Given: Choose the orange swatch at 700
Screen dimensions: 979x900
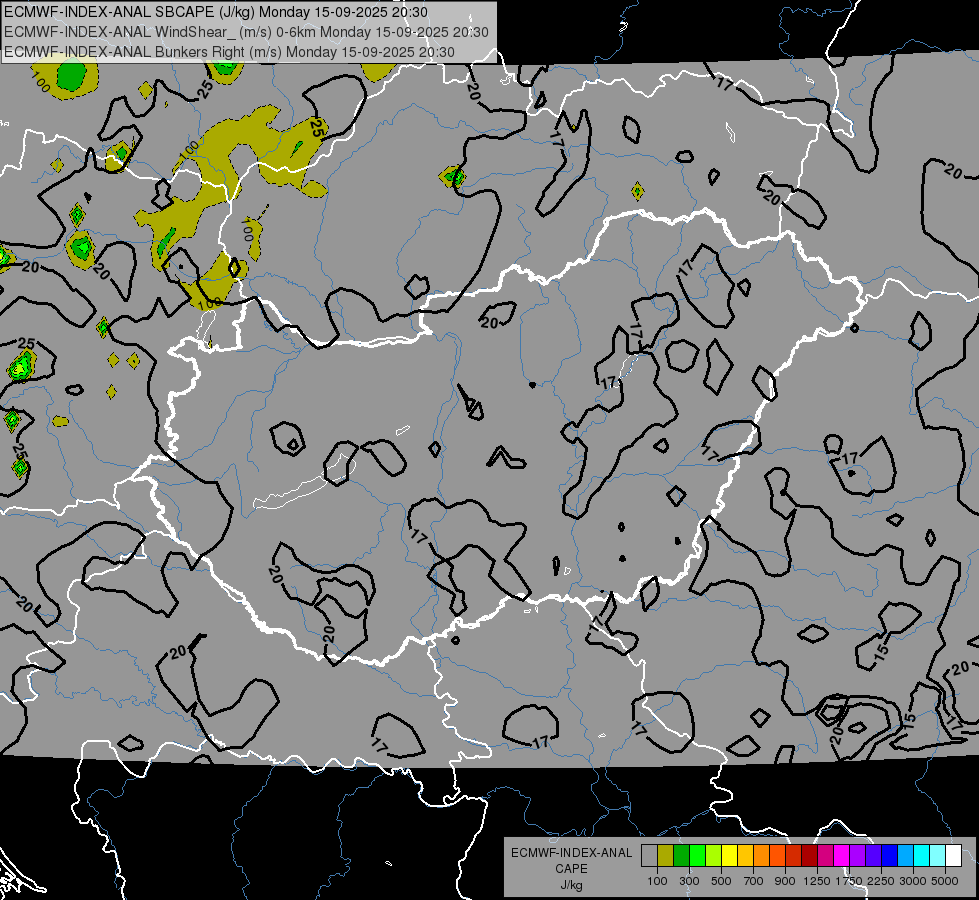Looking at the screenshot, I should coord(761,855).
